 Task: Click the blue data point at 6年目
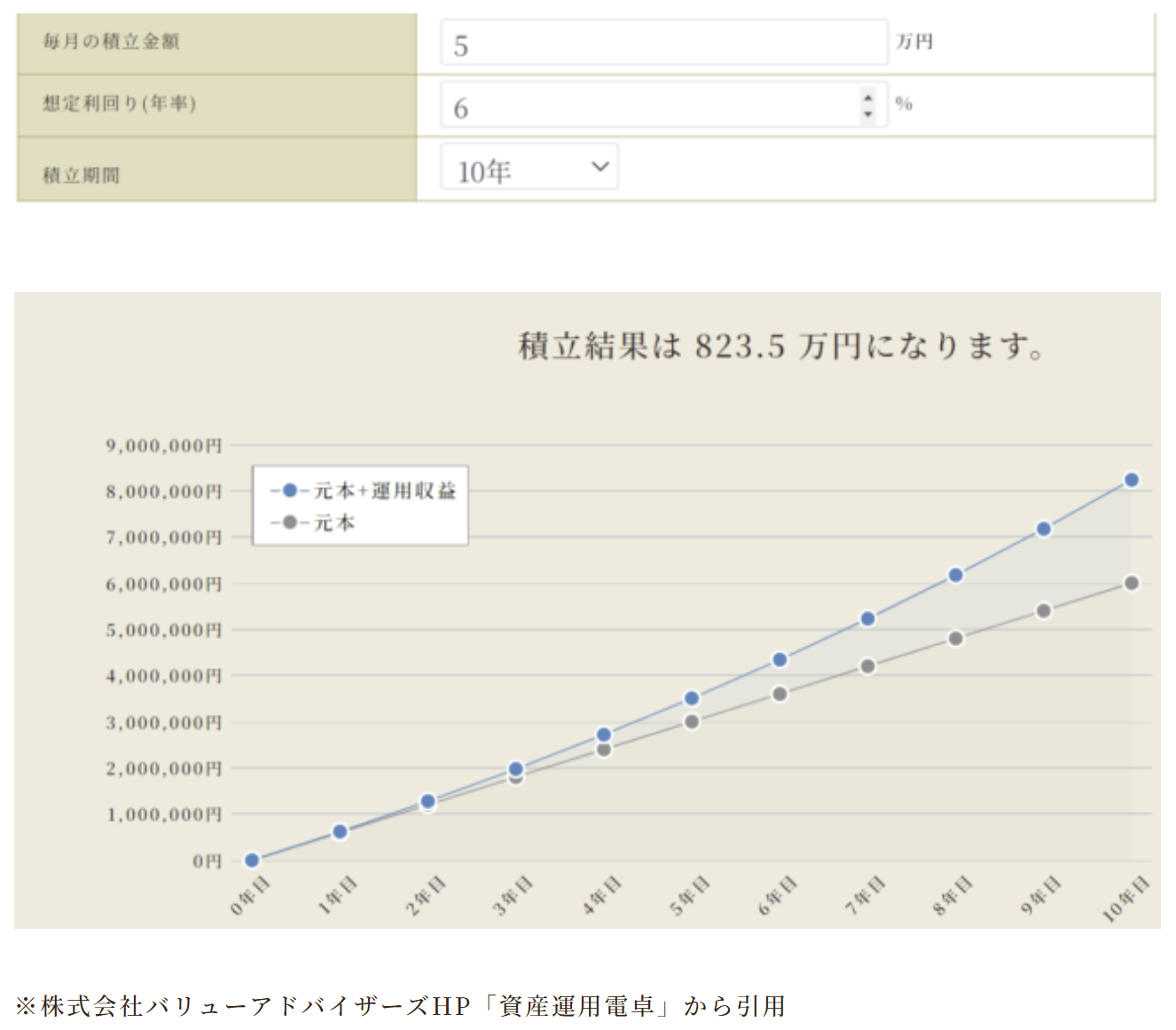click(x=780, y=659)
